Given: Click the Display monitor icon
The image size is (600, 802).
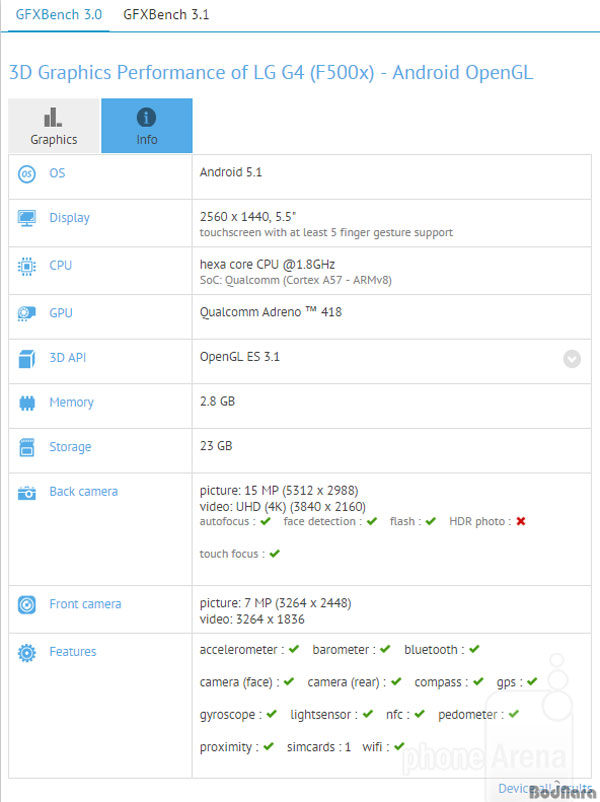Looking at the screenshot, I should pyautogui.click(x=27, y=218).
